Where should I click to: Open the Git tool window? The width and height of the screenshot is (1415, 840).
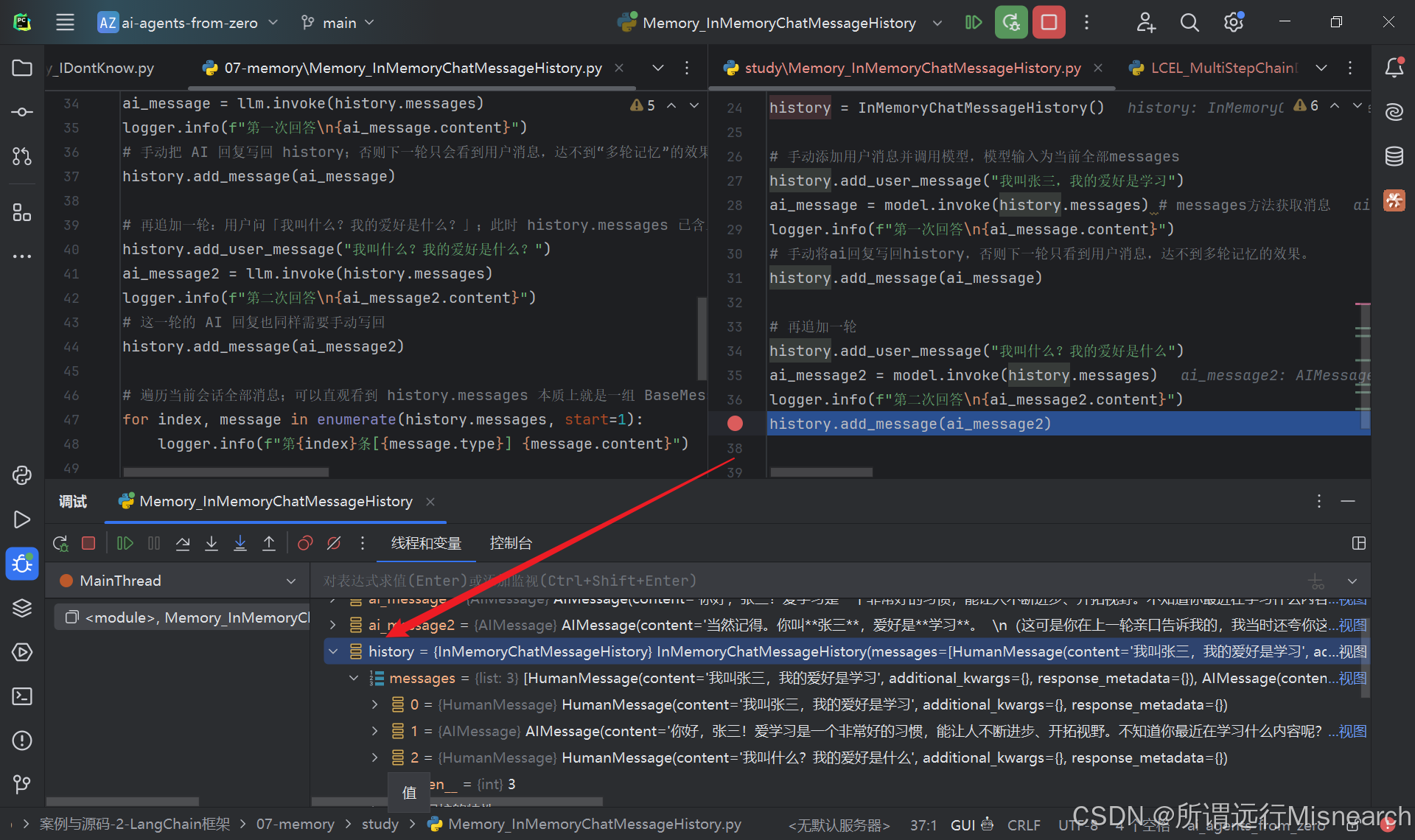tap(22, 785)
